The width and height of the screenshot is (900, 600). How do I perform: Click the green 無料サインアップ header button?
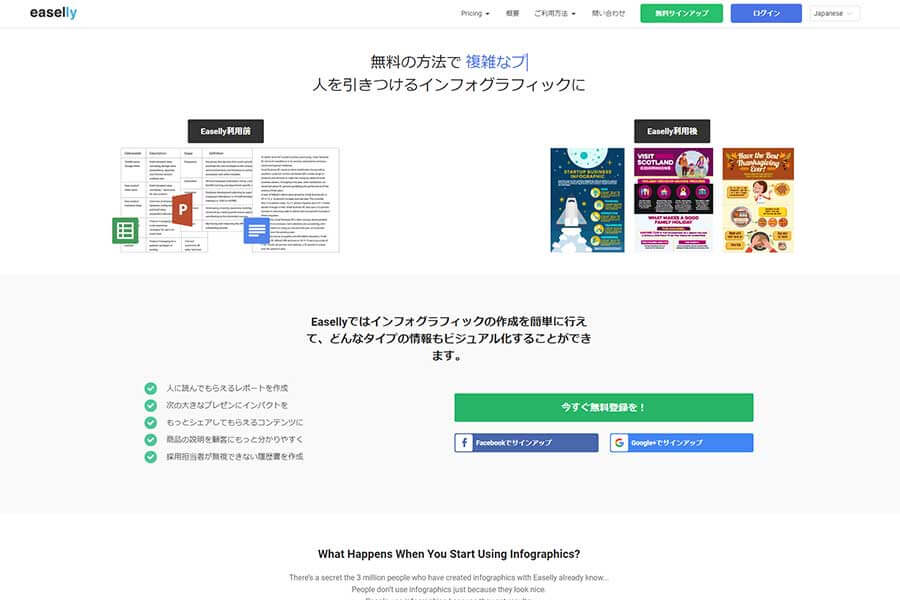point(681,13)
